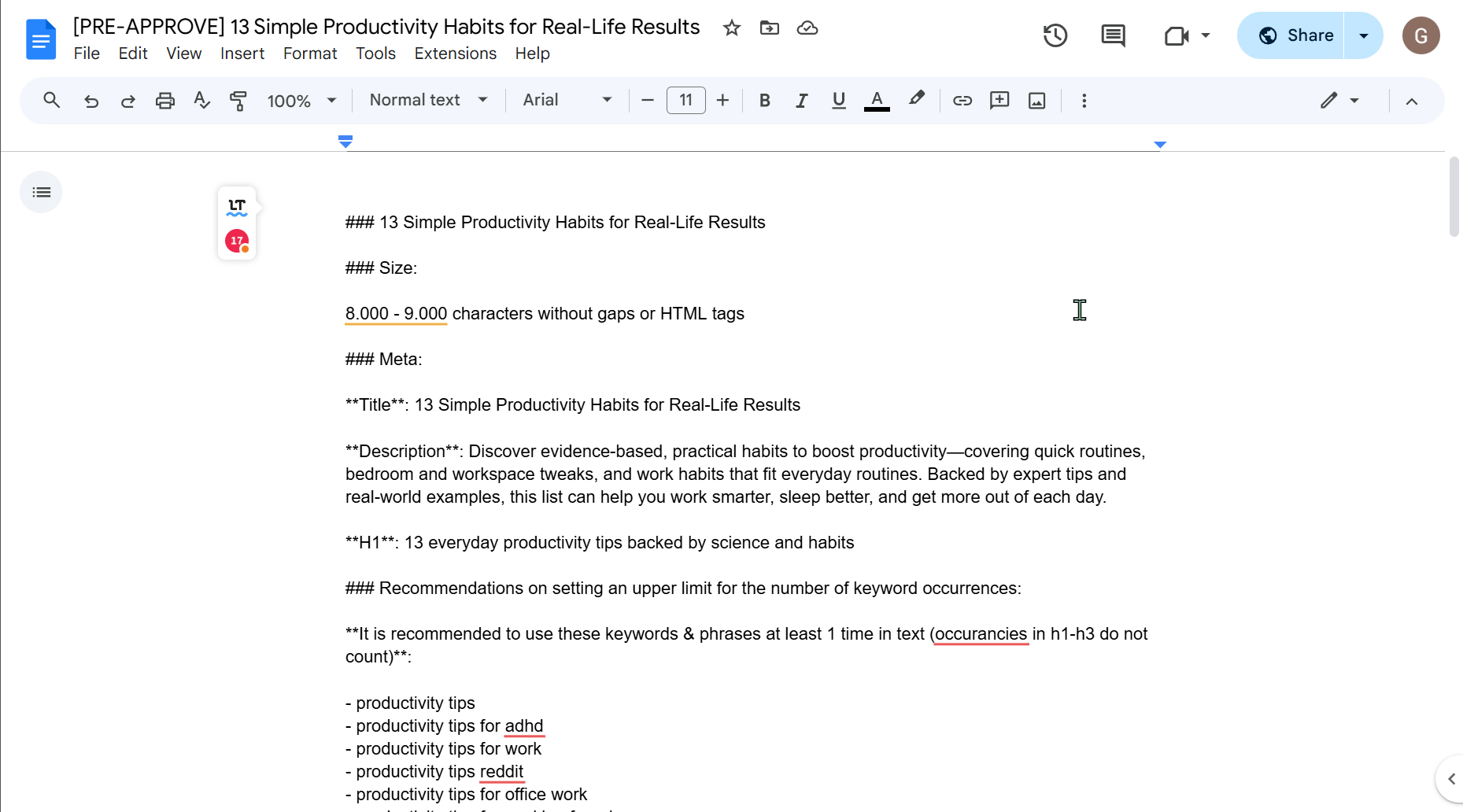Viewport: 1463px width, 812px height.
Task: Open the Extensions menu
Action: (455, 54)
